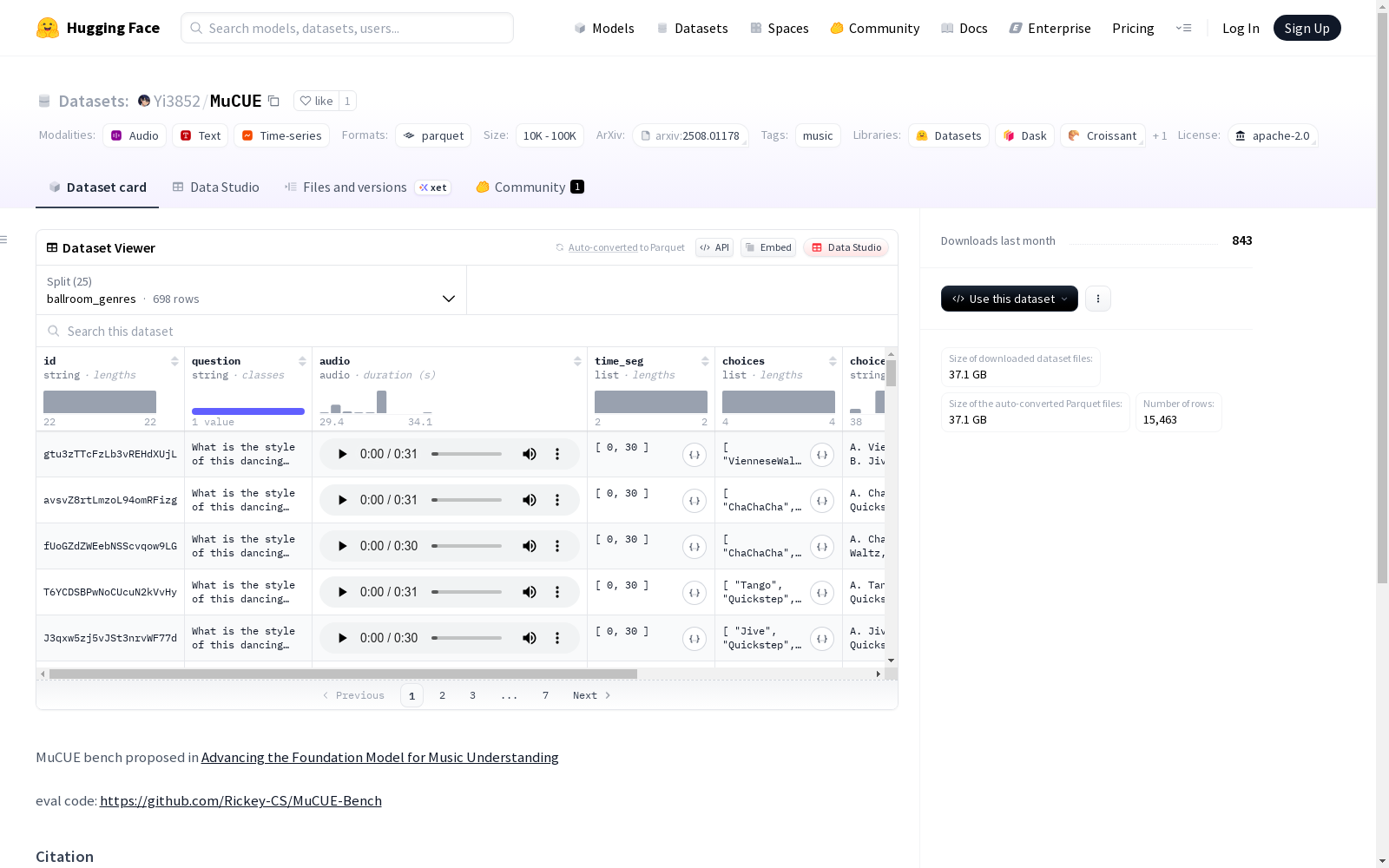Open Docs in top navigation
Viewport: 1389px width, 868px height.
click(964, 28)
